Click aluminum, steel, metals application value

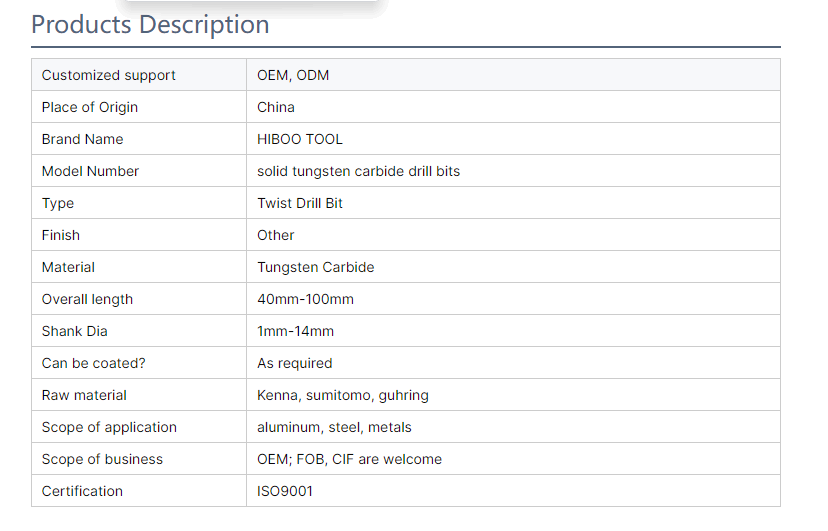(x=334, y=427)
